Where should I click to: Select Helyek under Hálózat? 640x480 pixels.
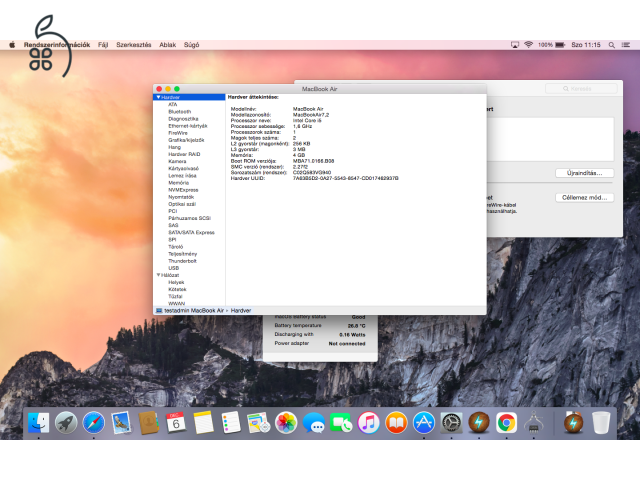[176, 282]
